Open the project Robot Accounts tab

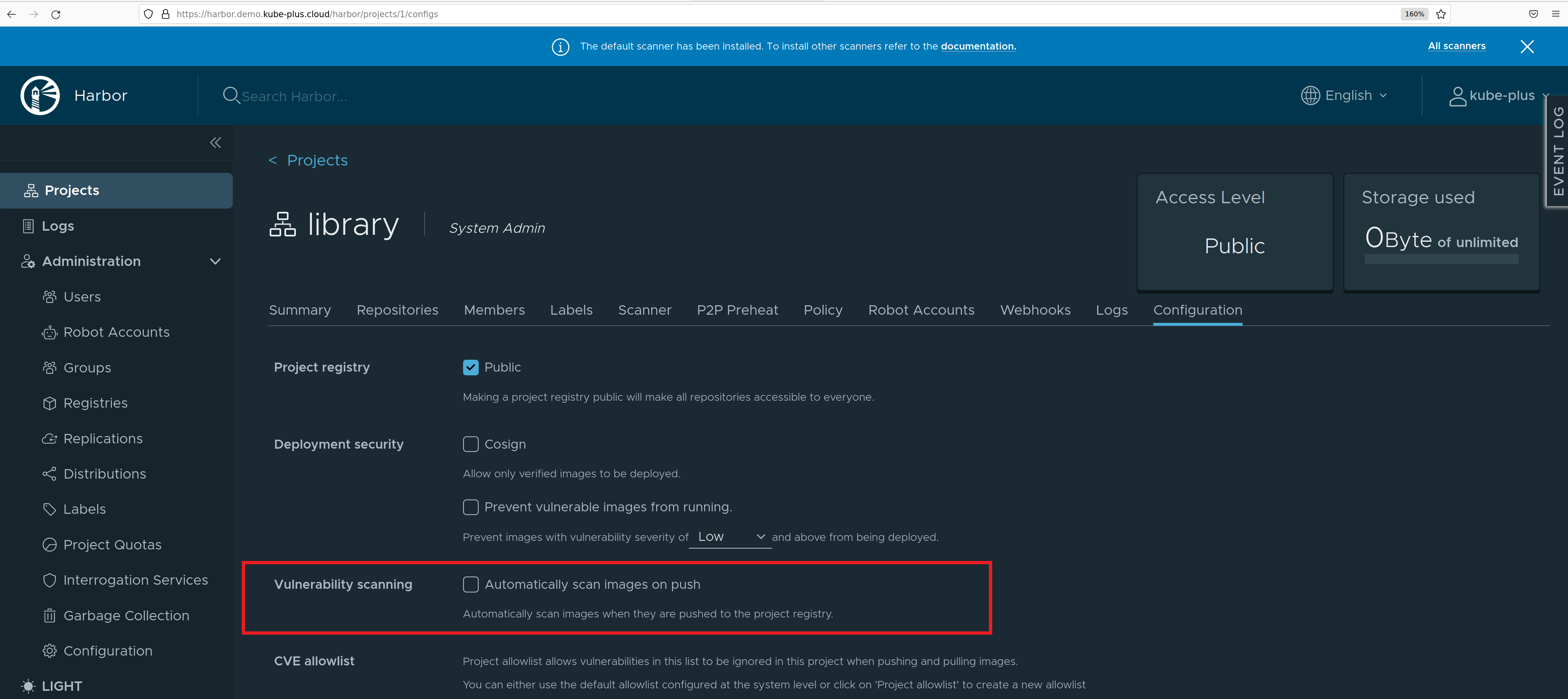[x=921, y=310]
